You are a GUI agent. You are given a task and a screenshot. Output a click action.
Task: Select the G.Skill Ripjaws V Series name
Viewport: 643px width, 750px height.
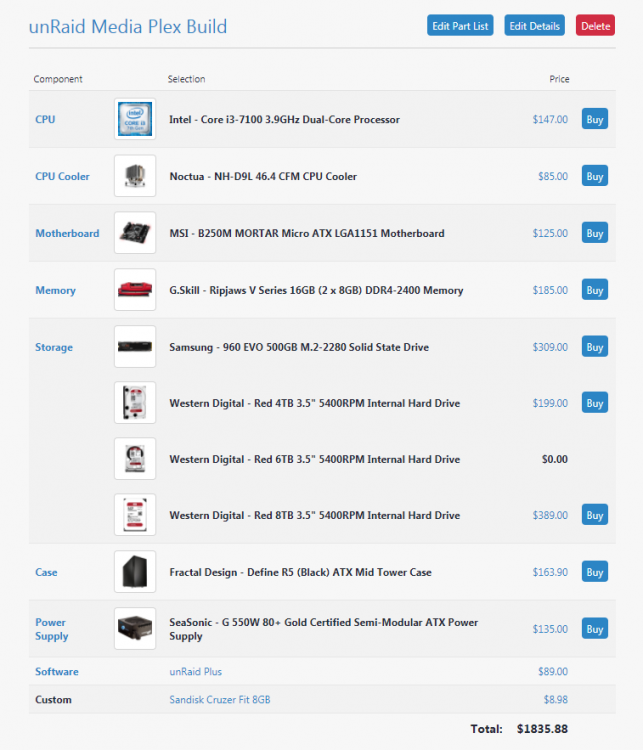click(316, 290)
